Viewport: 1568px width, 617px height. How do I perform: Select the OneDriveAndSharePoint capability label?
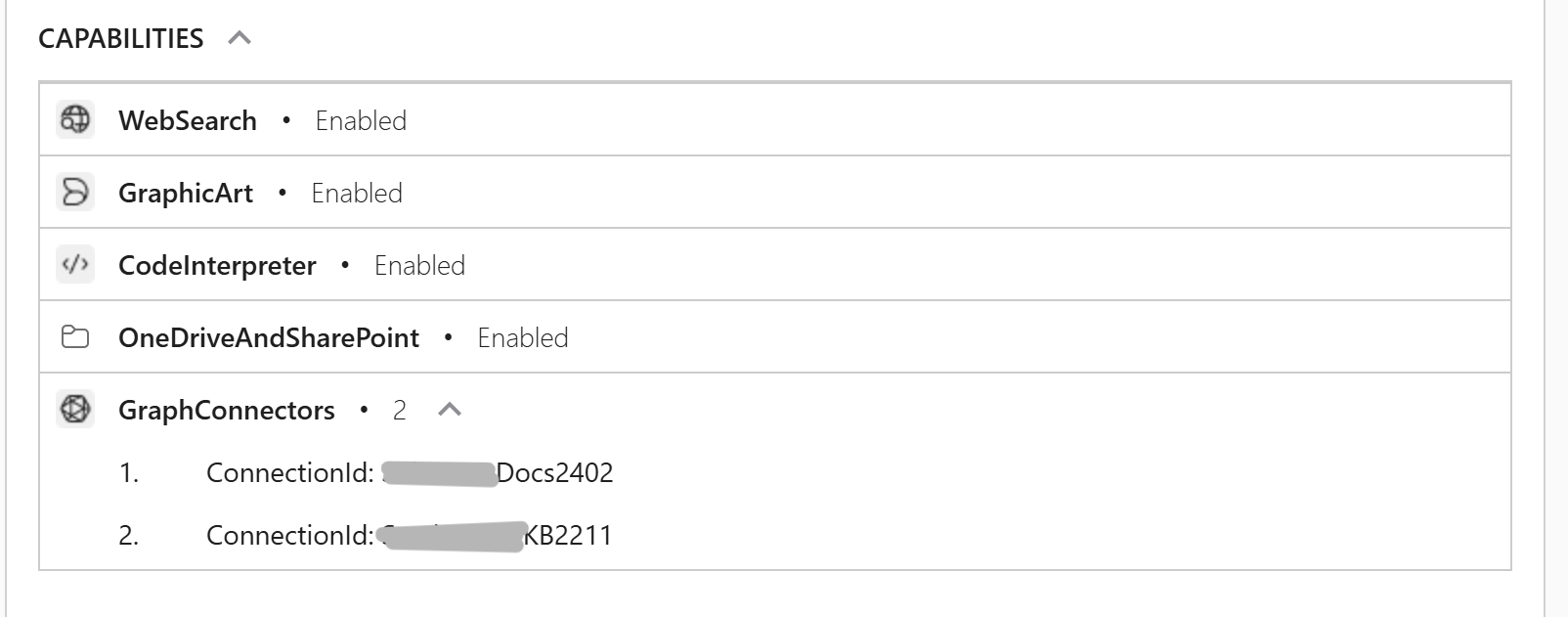pos(269,337)
